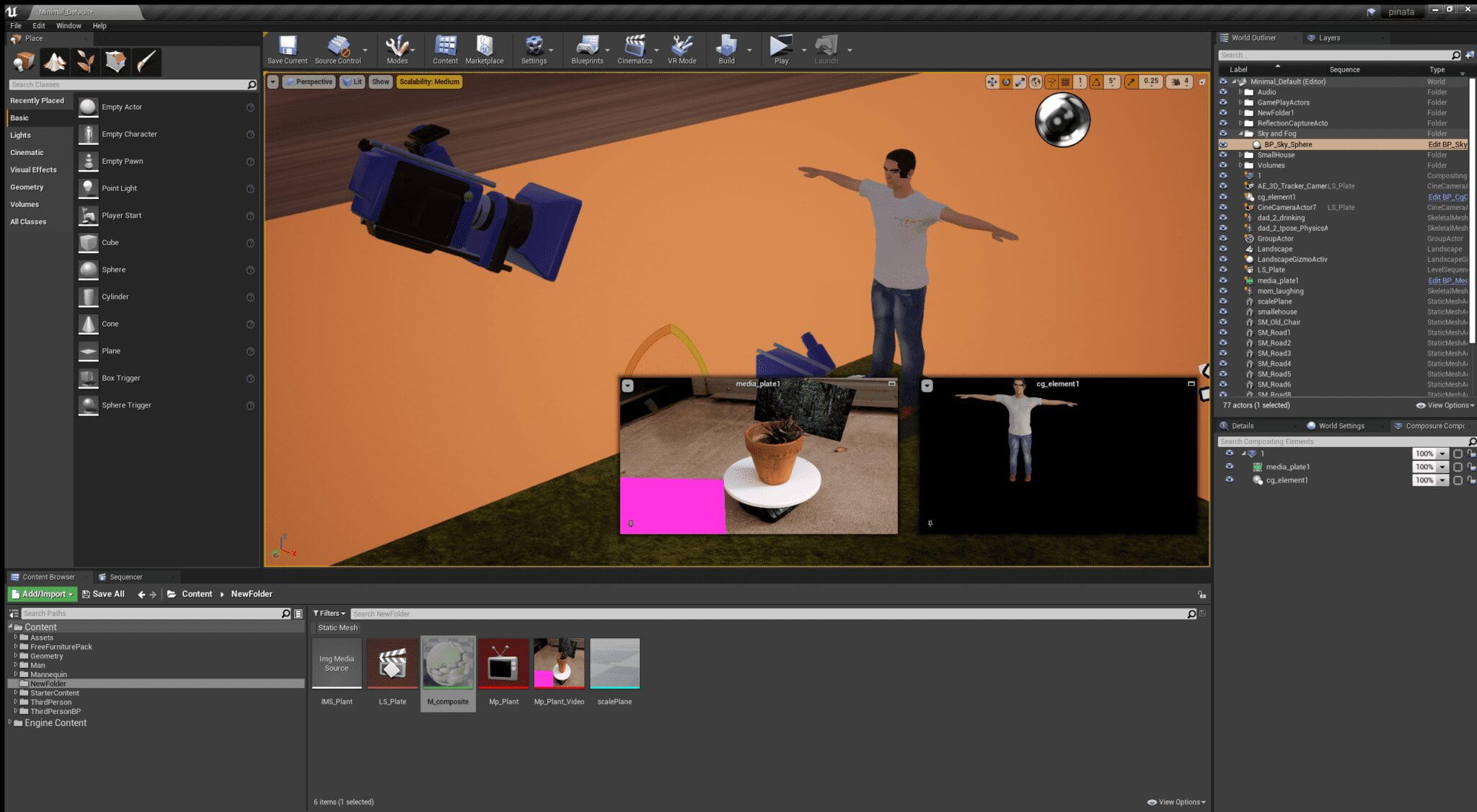Hide the Landscape actor in outliner
1477x812 pixels.
pos(1223,249)
